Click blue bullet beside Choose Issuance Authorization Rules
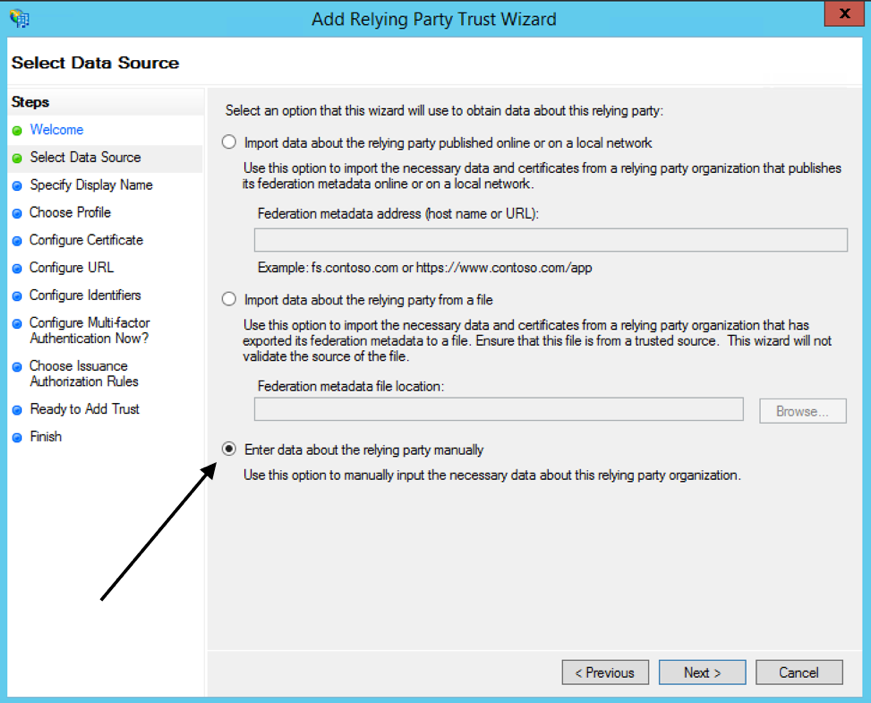 click(17, 366)
